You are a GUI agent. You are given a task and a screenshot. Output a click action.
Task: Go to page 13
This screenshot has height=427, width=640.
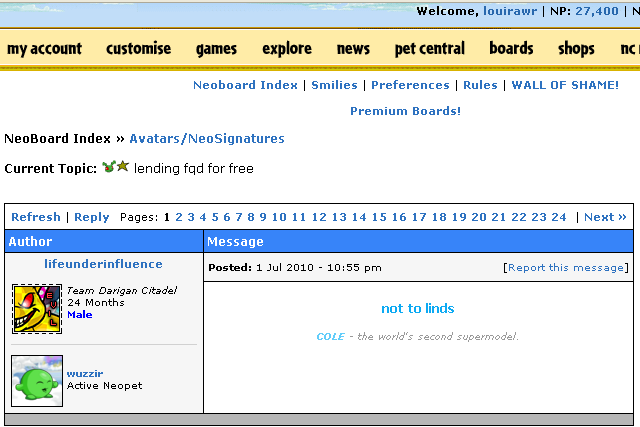[x=339, y=217]
